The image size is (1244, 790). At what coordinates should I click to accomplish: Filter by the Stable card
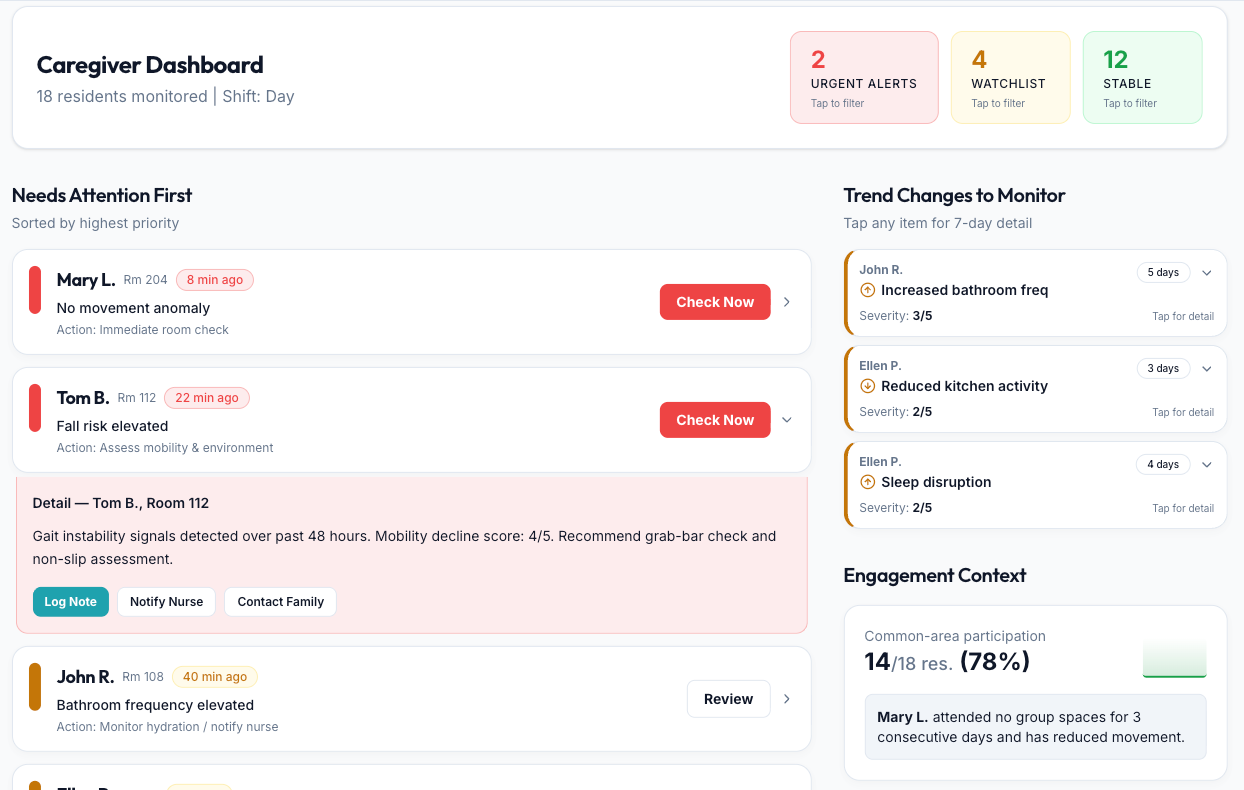1142,78
